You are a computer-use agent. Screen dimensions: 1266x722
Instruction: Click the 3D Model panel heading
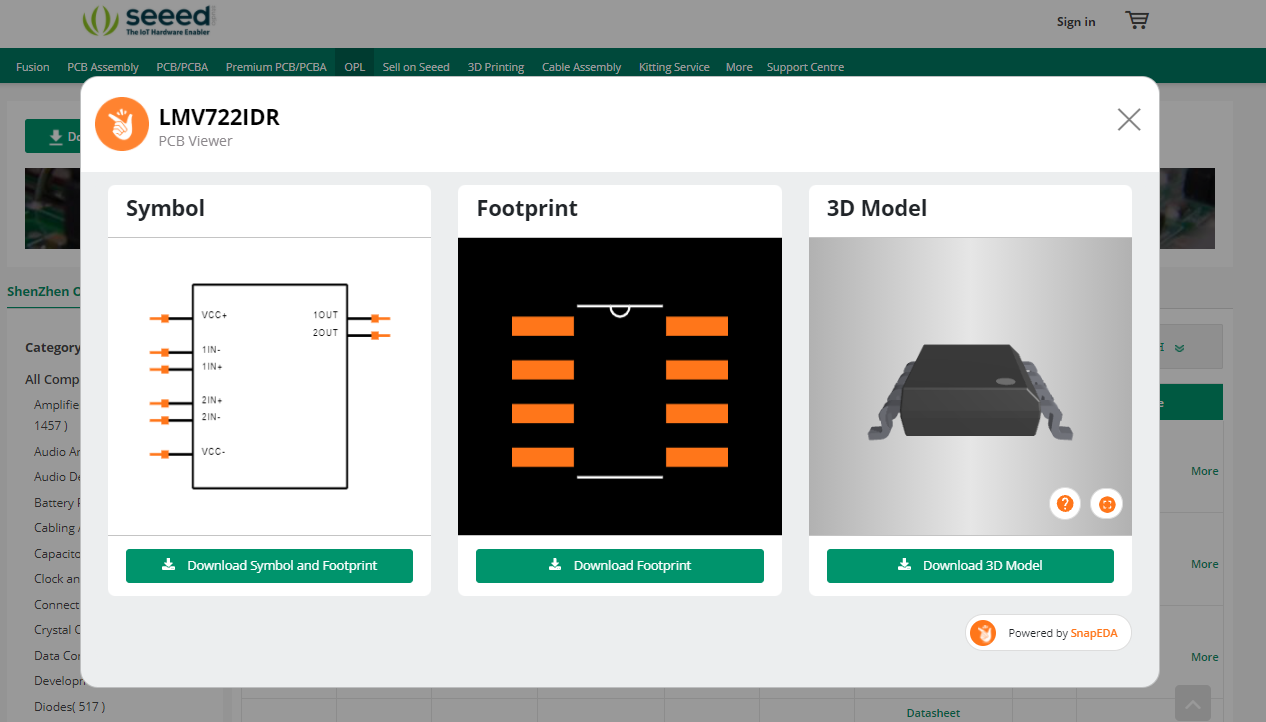877,208
